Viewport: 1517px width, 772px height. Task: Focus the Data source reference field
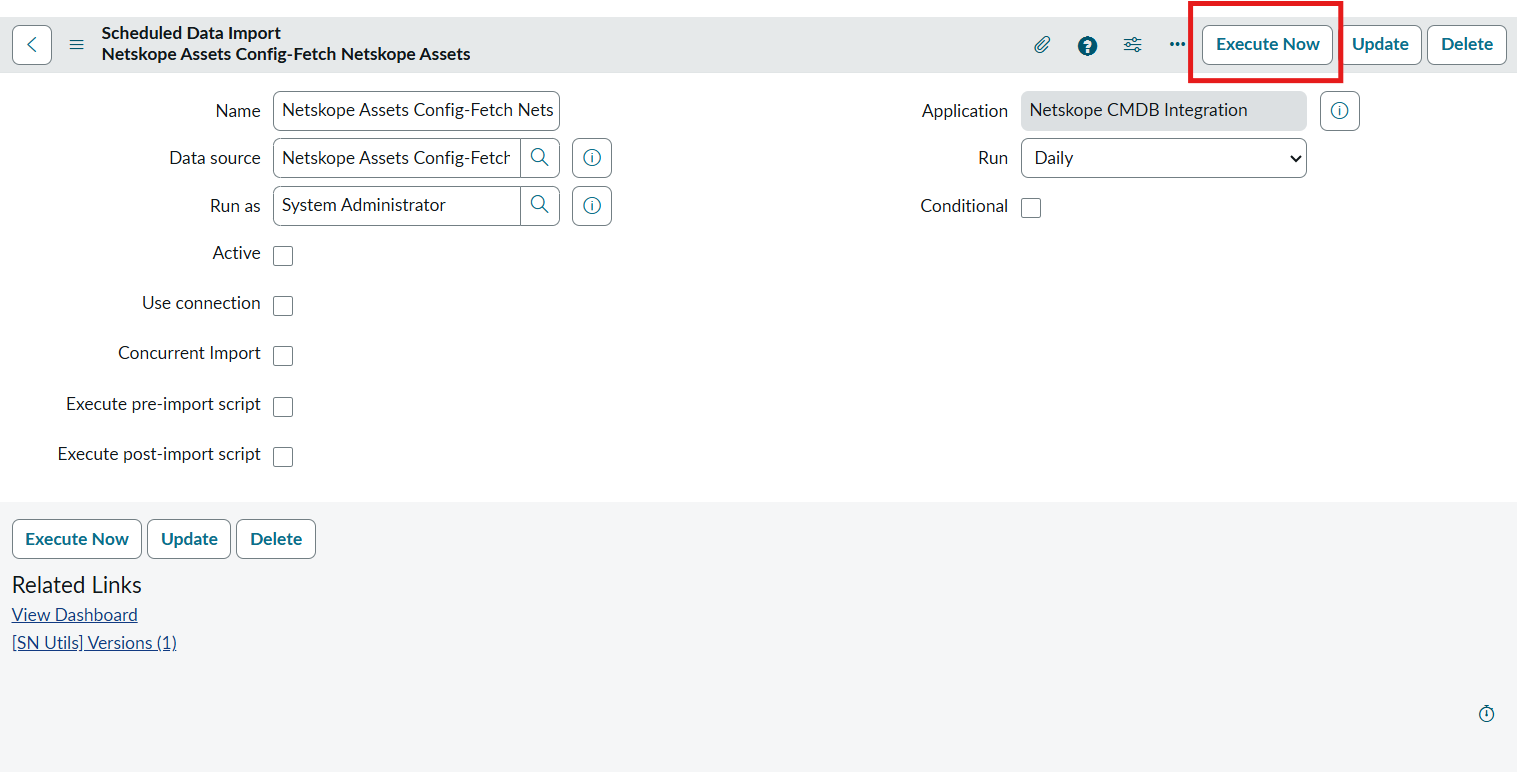(x=397, y=158)
